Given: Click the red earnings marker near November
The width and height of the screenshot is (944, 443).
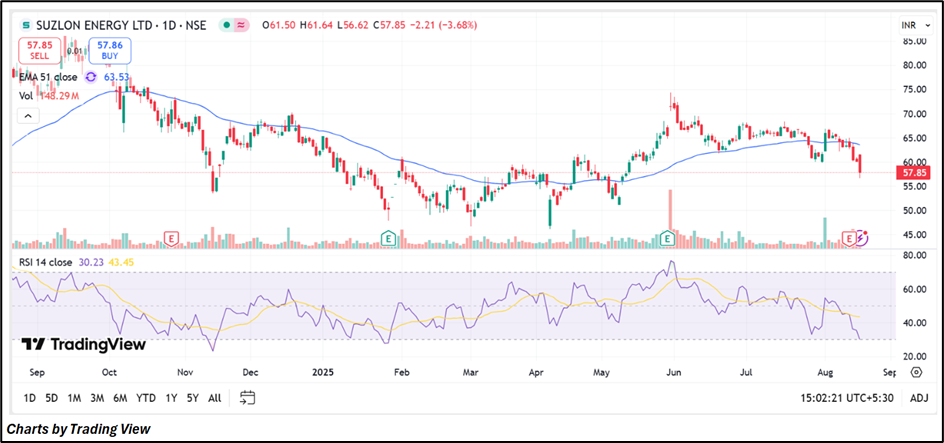Looking at the screenshot, I should 173,238.
